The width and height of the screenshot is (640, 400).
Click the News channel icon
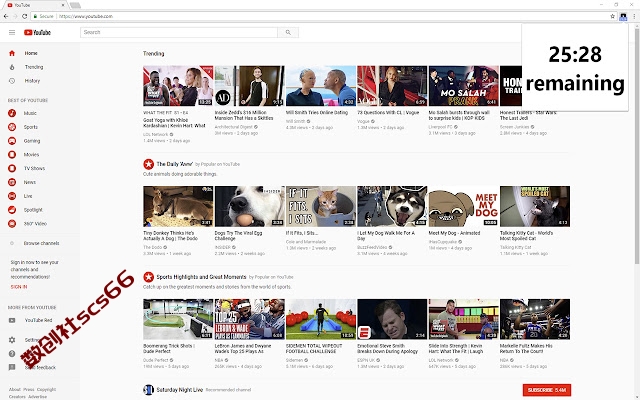click(12, 182)
